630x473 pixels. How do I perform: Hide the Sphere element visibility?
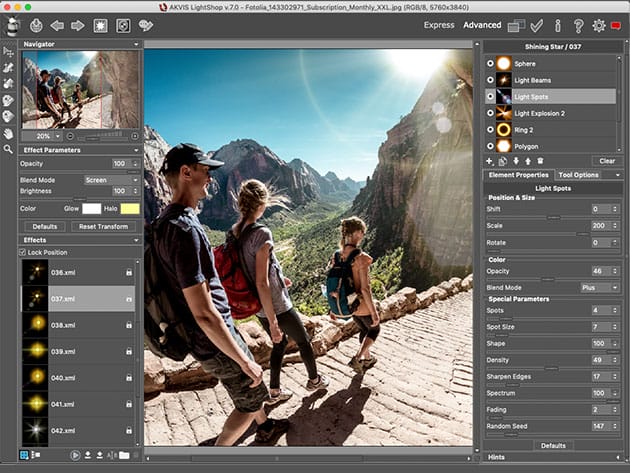tap(490, 63)
